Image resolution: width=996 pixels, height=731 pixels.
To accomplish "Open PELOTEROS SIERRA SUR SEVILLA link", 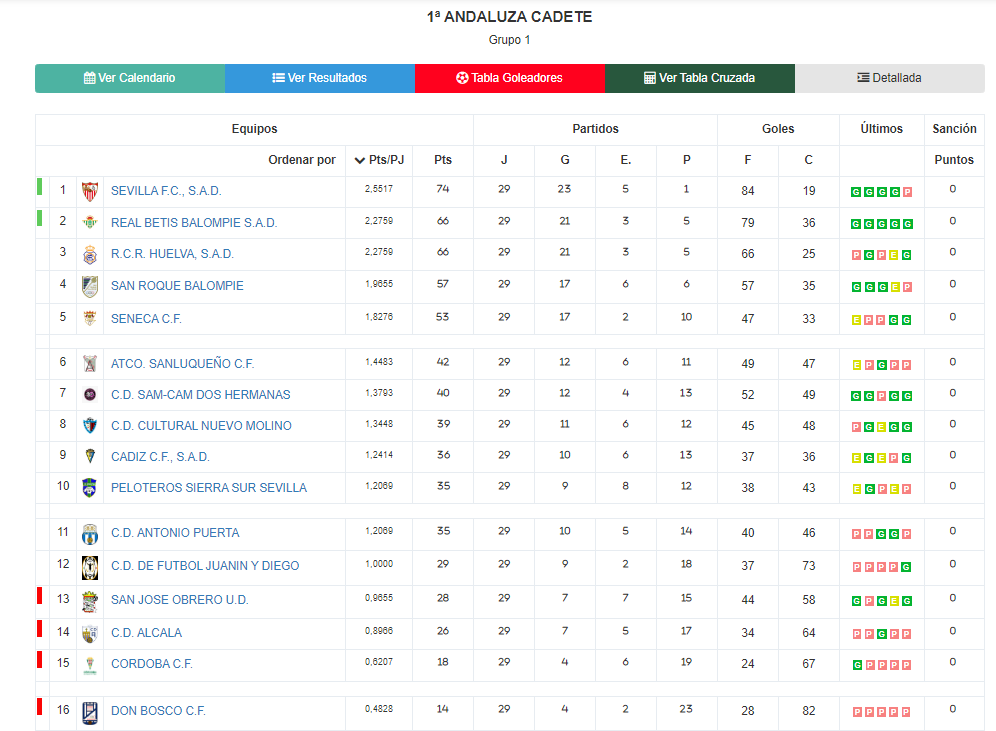I will (x=209, y=488).
